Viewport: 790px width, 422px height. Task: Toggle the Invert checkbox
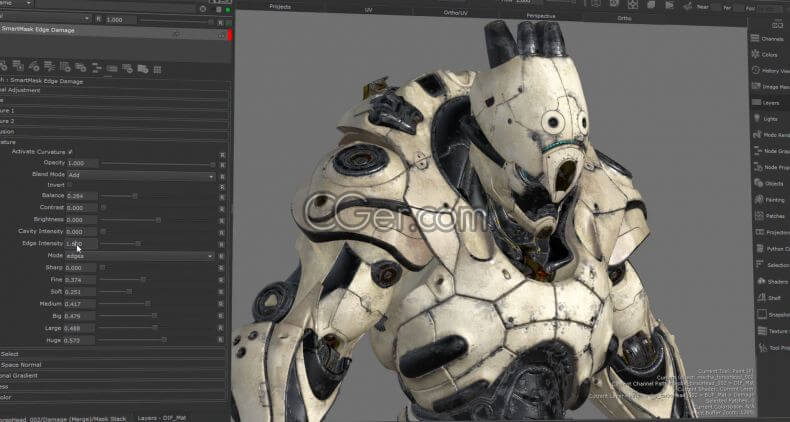[x=70, y=185]
